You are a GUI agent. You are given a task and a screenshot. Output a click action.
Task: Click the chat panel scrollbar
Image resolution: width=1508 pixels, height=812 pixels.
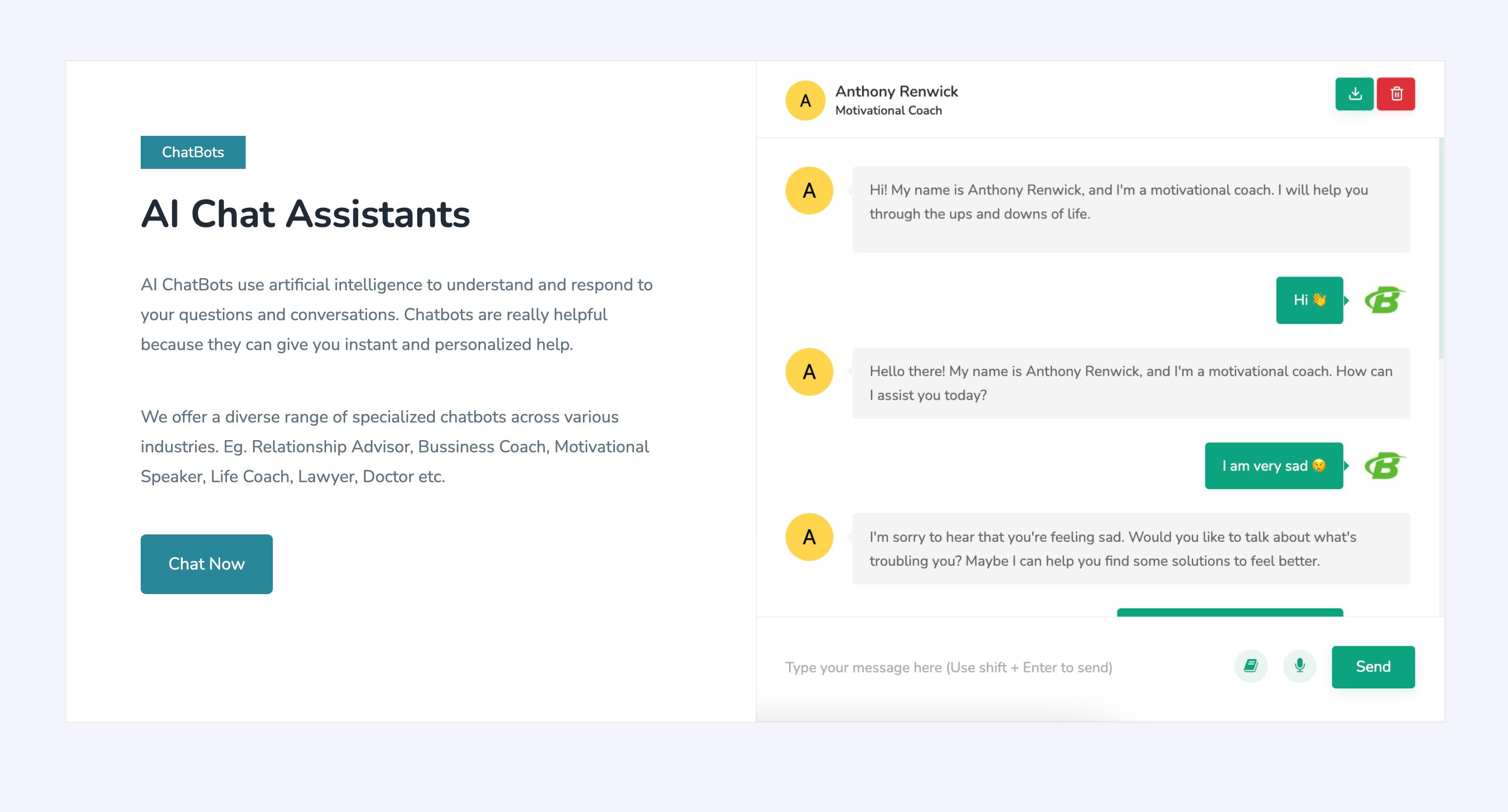(x=1441, y=249)
